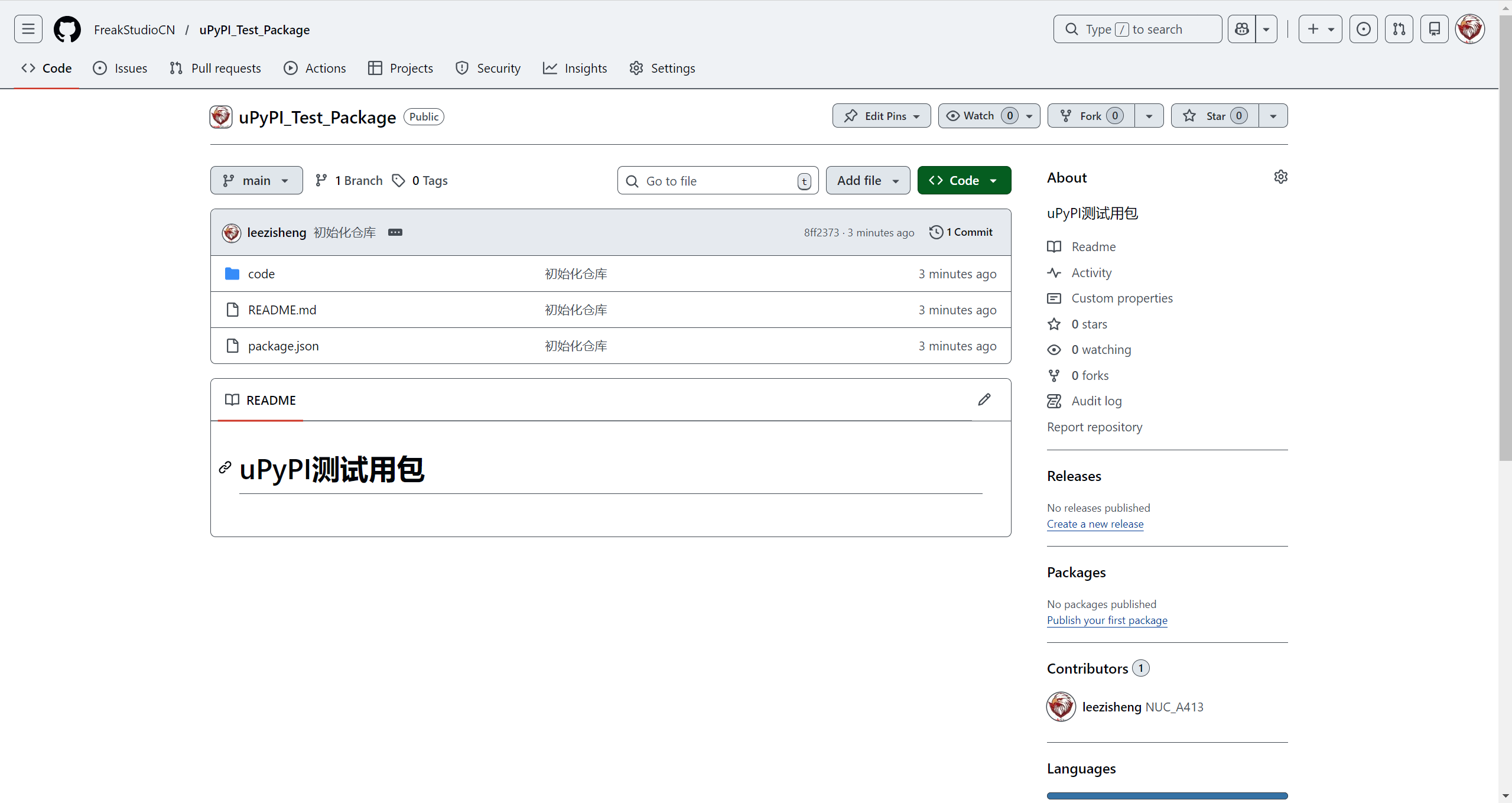
Task: View the 0 Tags page
Action: click(420, 181)
